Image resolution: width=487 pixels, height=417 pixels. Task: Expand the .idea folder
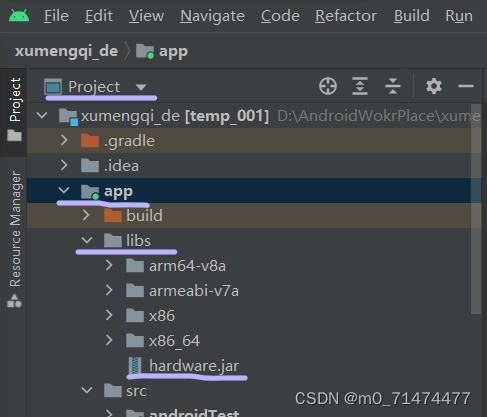(x=64, y=165)
